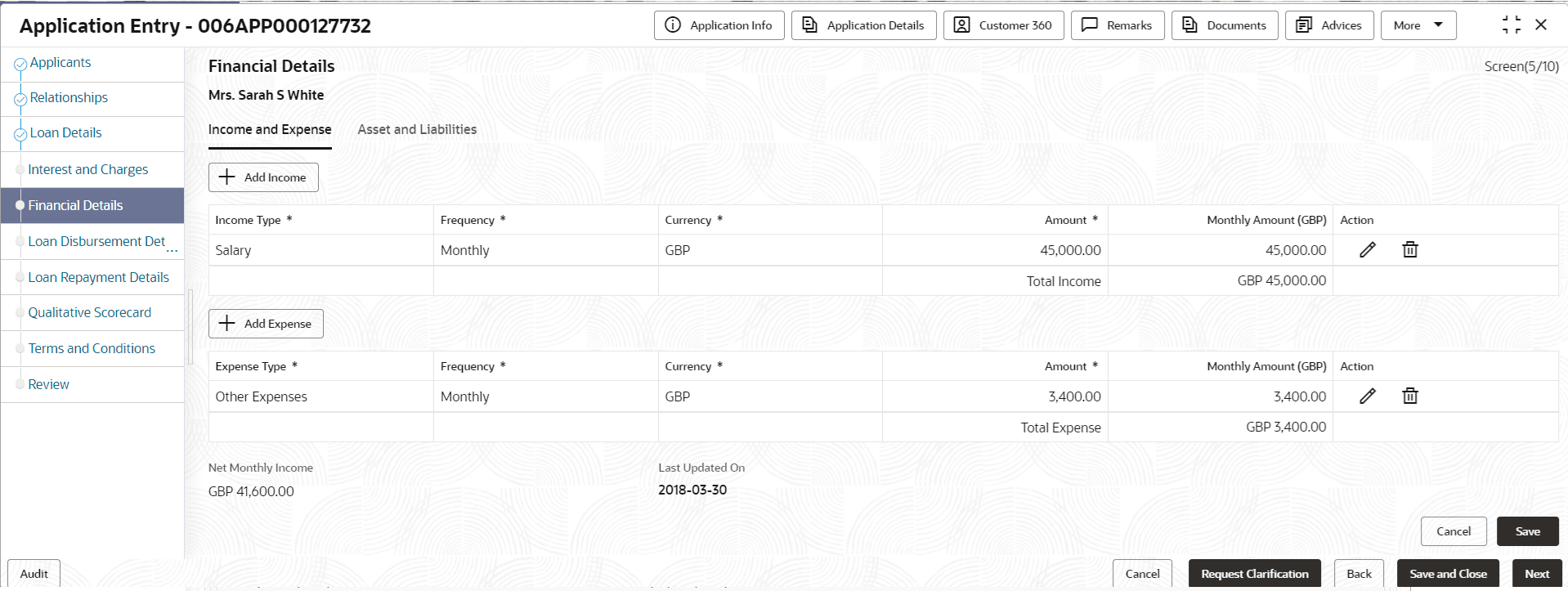Click the collapse screen icon

tap(1511, 25)
